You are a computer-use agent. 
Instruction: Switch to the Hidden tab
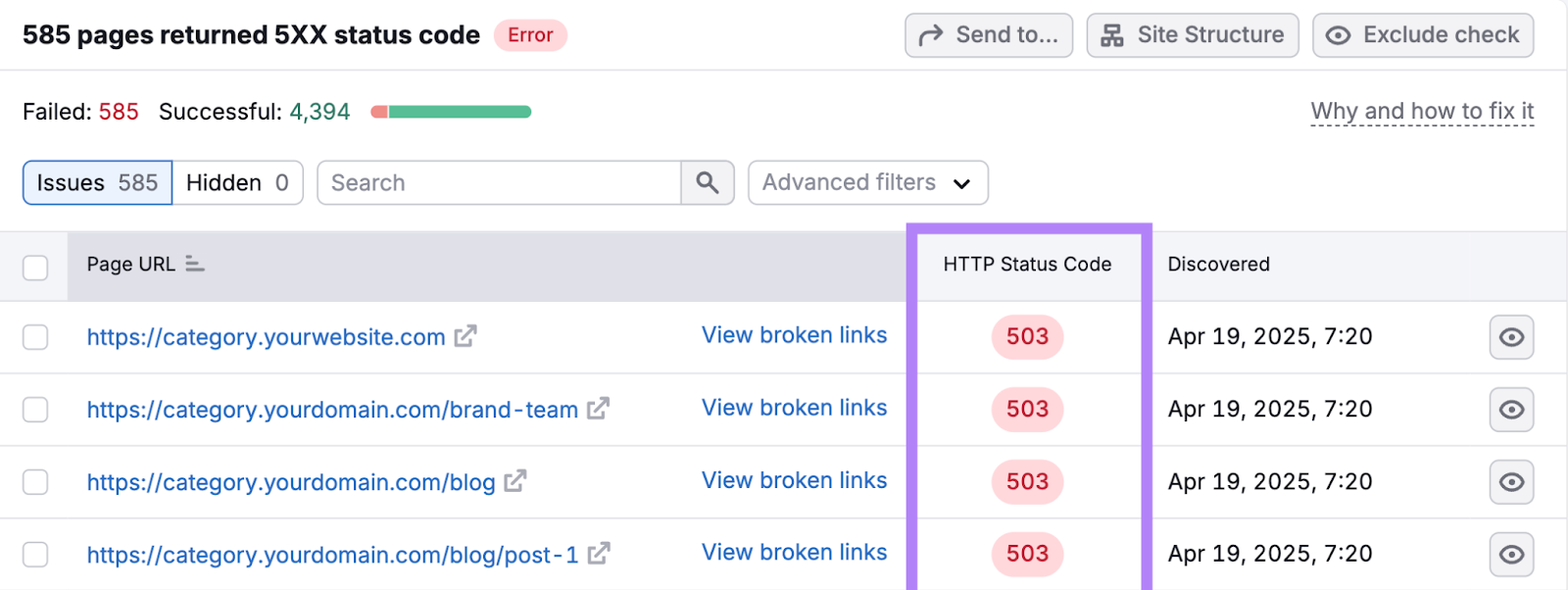coord(235,182)
